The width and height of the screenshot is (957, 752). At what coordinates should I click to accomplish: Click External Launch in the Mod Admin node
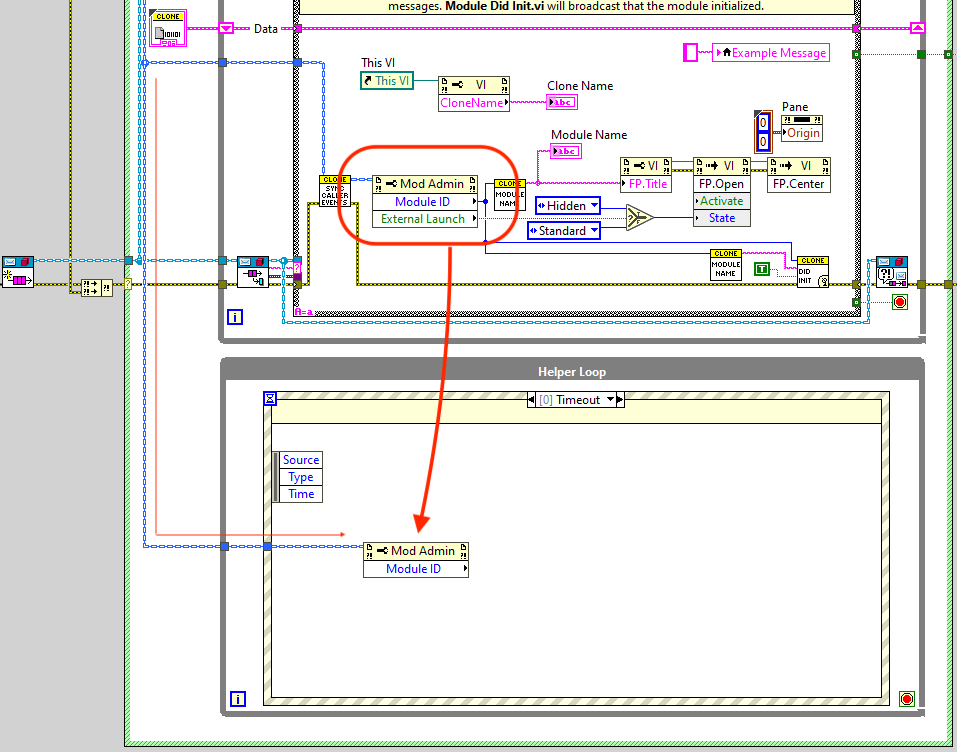(x=425, y=219)
